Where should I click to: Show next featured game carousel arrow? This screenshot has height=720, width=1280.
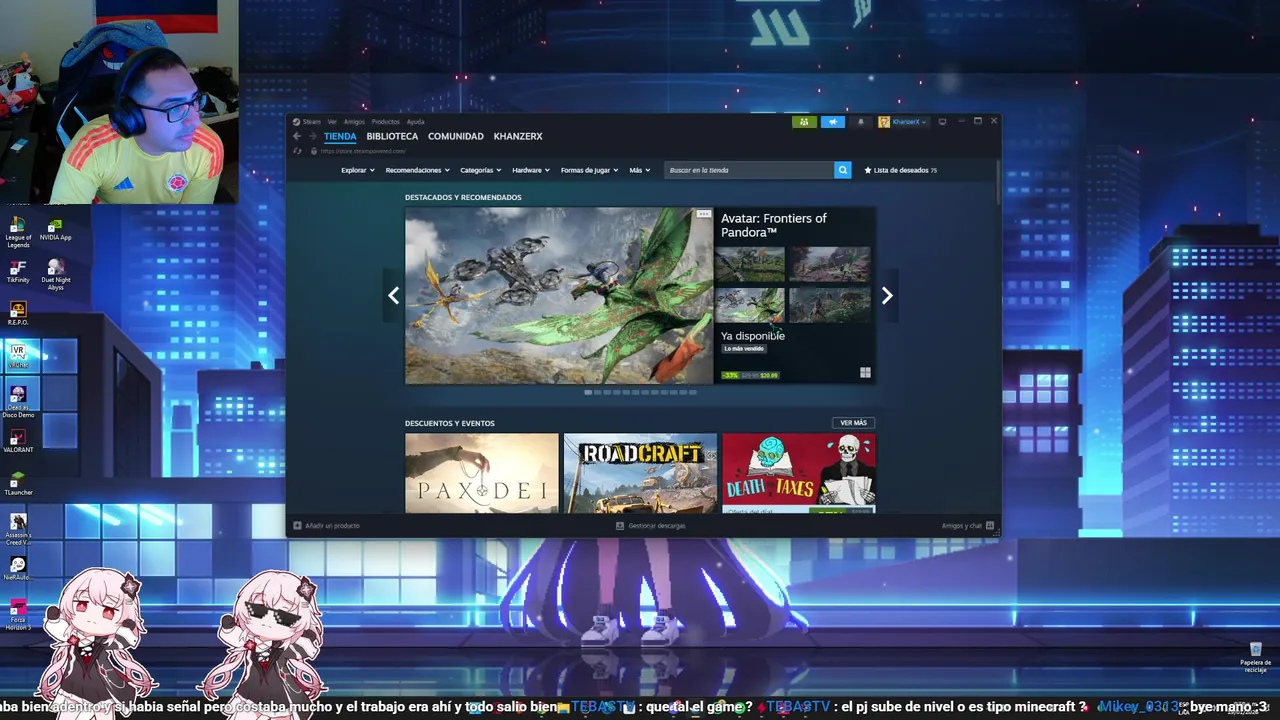pos(887,295)
